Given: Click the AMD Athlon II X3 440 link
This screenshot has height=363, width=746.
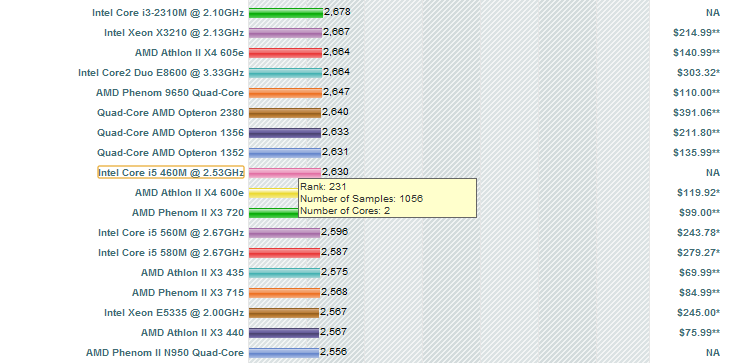Looking at the screenshot, I should (x=192, y=333).
